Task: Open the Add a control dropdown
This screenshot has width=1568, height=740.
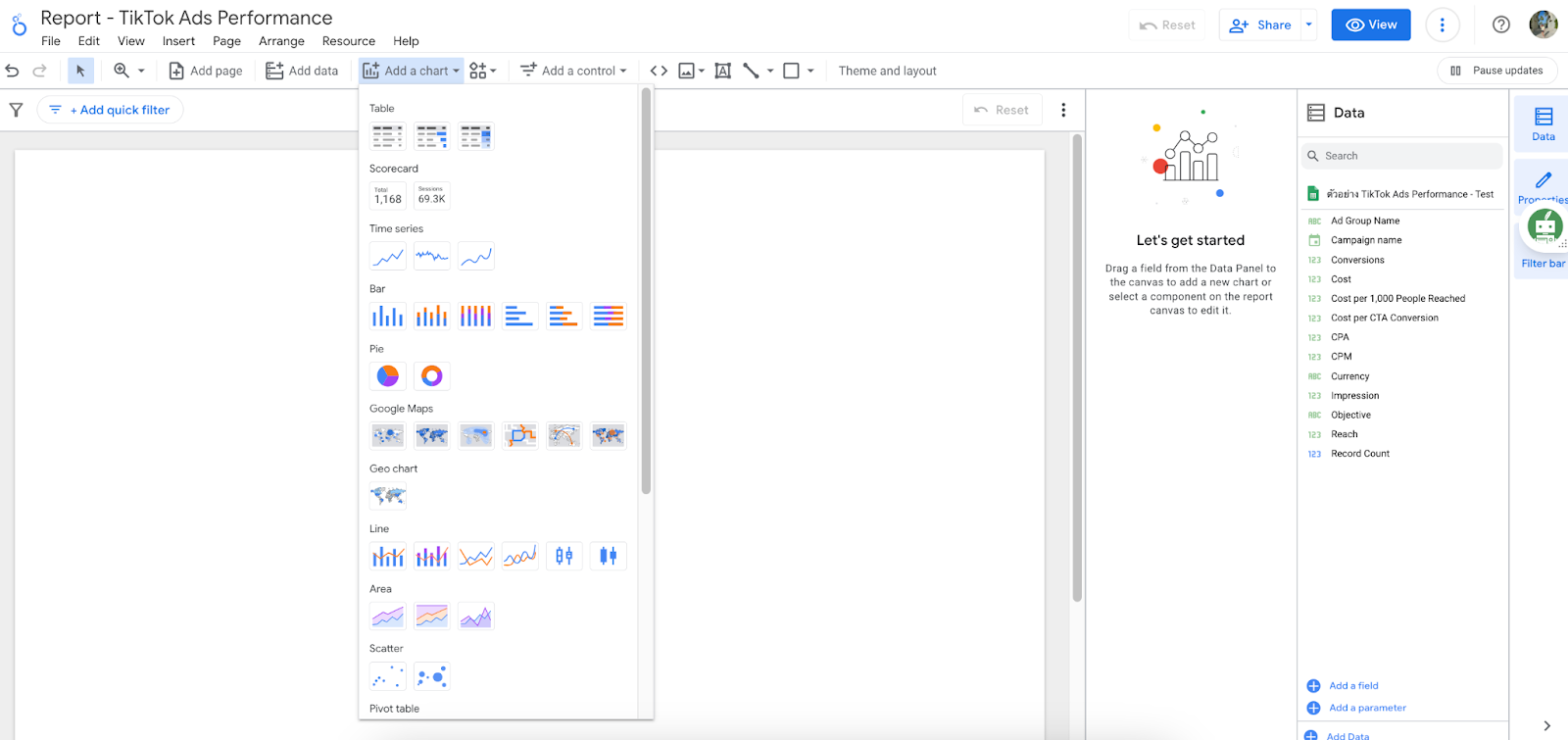Action: 573,71
